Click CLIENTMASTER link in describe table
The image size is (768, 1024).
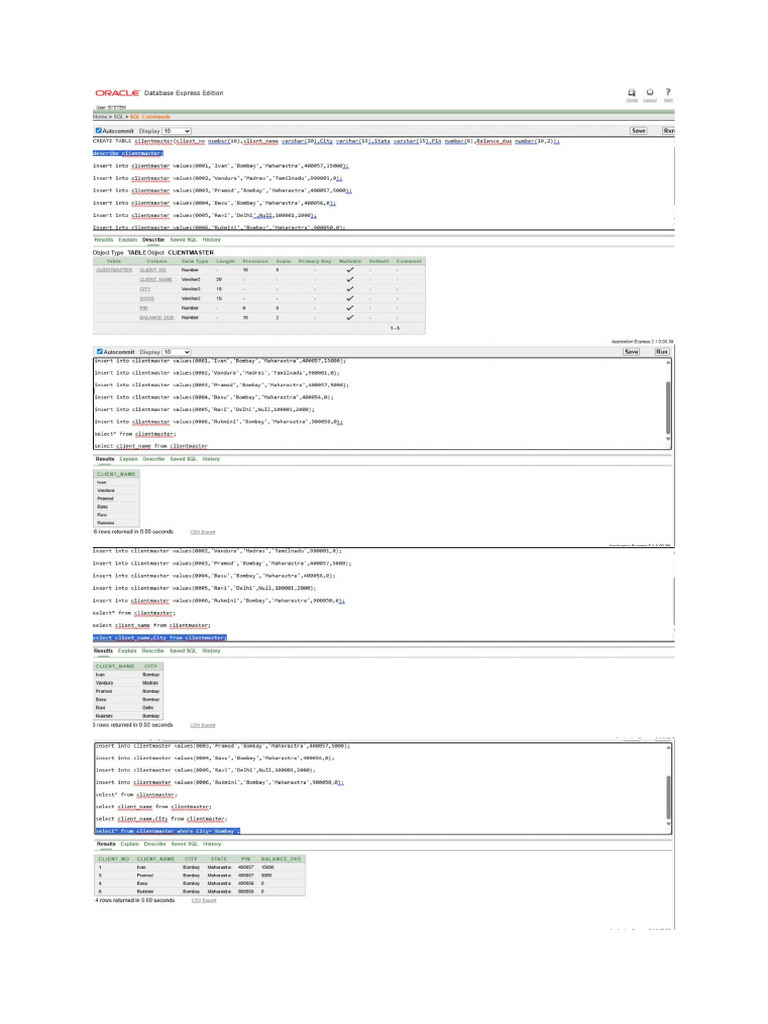click(x=114, y=270)
